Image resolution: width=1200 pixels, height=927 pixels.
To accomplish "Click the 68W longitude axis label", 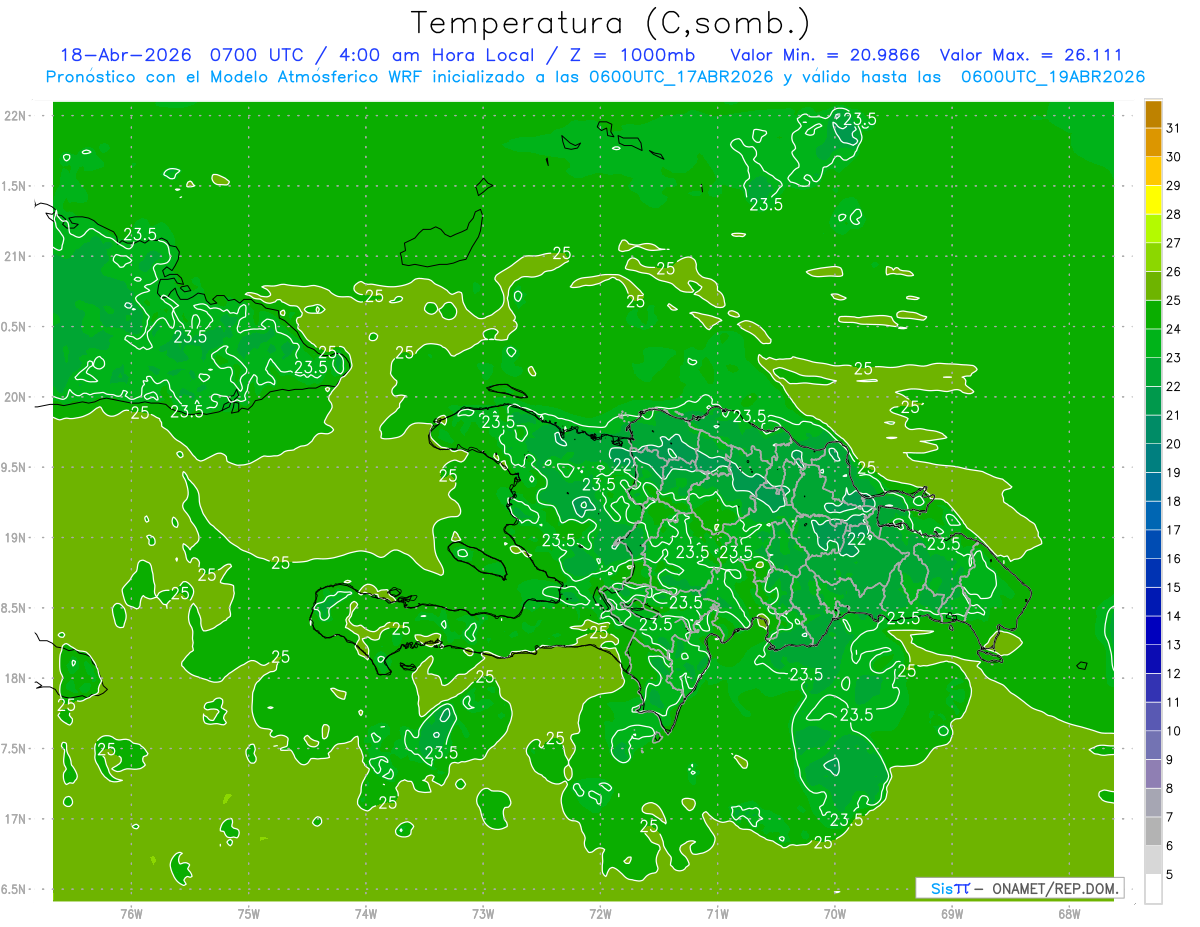I will tap(1068, 913).
